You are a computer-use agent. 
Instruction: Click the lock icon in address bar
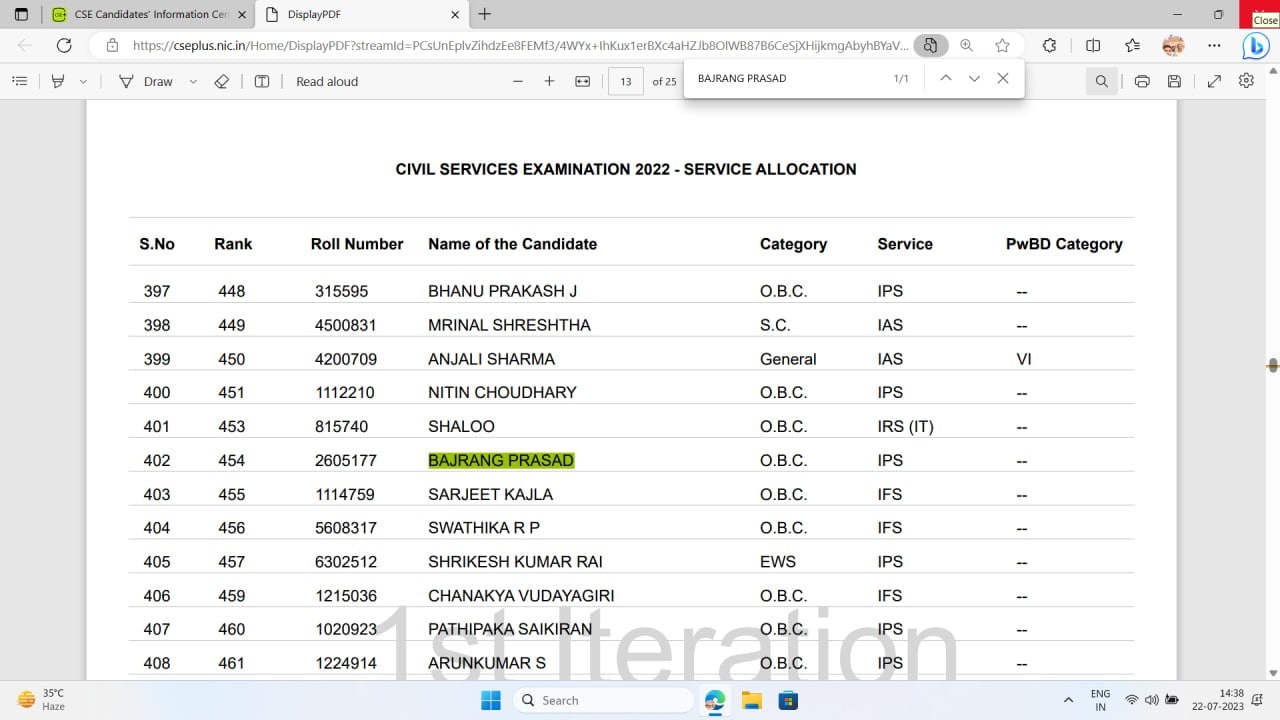click(x=112, y=45)
